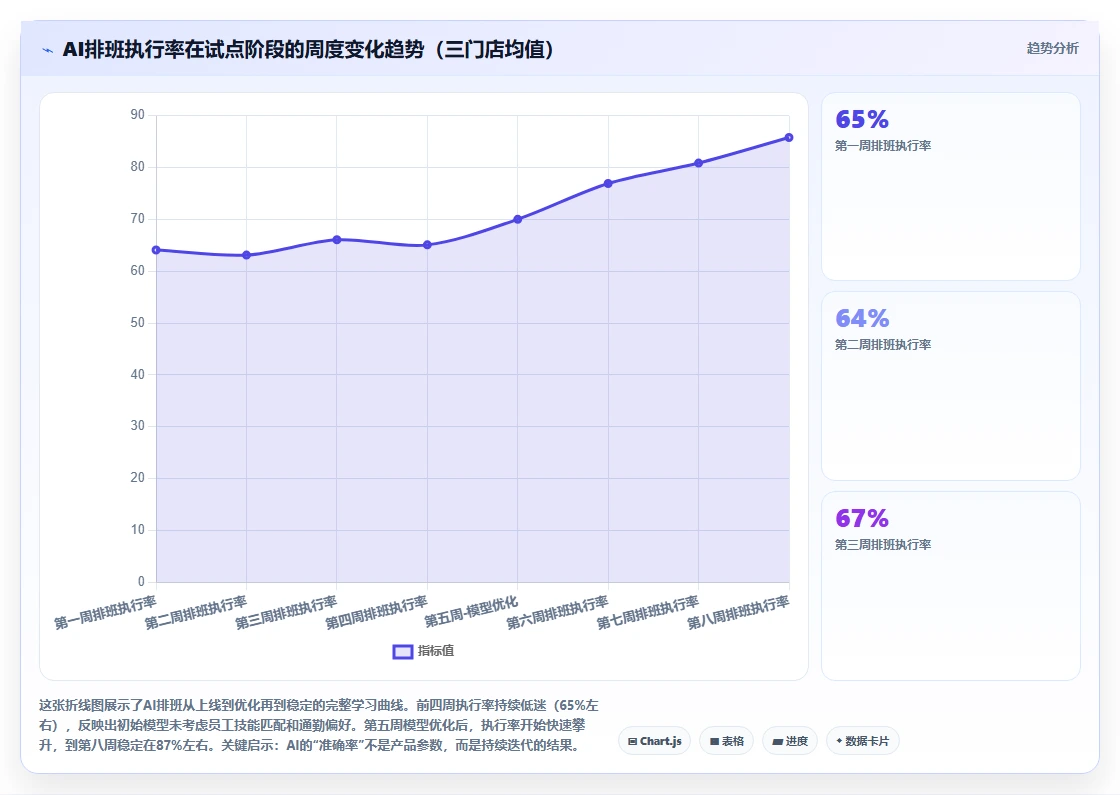This screenshot has width=1120, height=795.
Task: Select the 第八周排班执行率 data point
Action: click(x=789, y=137)
